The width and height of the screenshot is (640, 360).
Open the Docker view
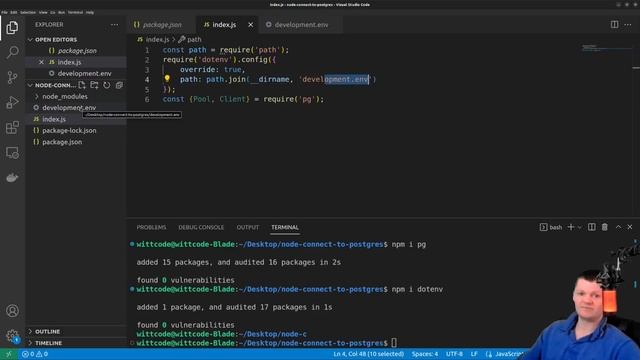tap(12, 178)
